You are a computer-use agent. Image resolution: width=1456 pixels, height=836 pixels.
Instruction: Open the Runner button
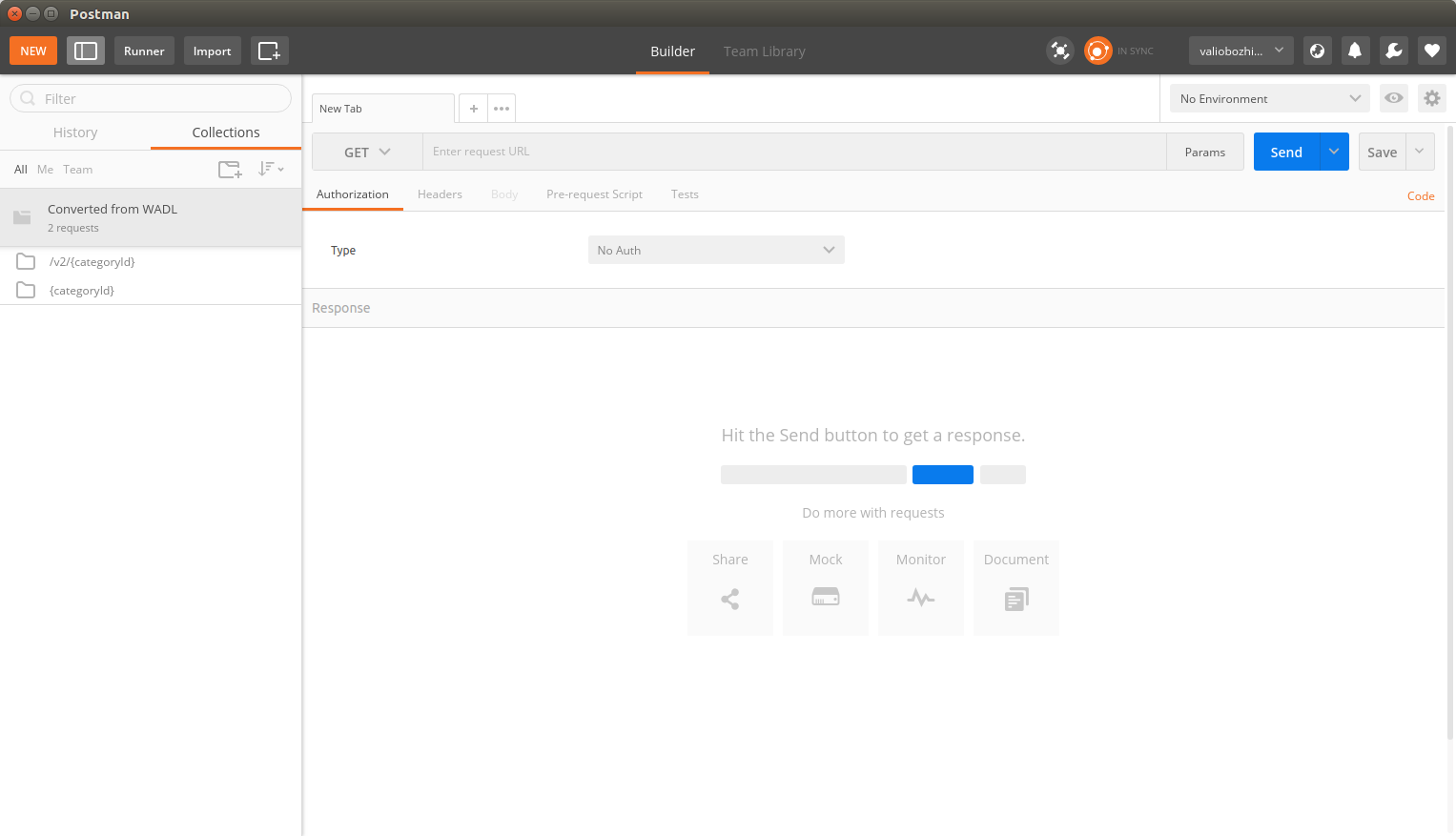pyautogui.click(x=144, y=51)
